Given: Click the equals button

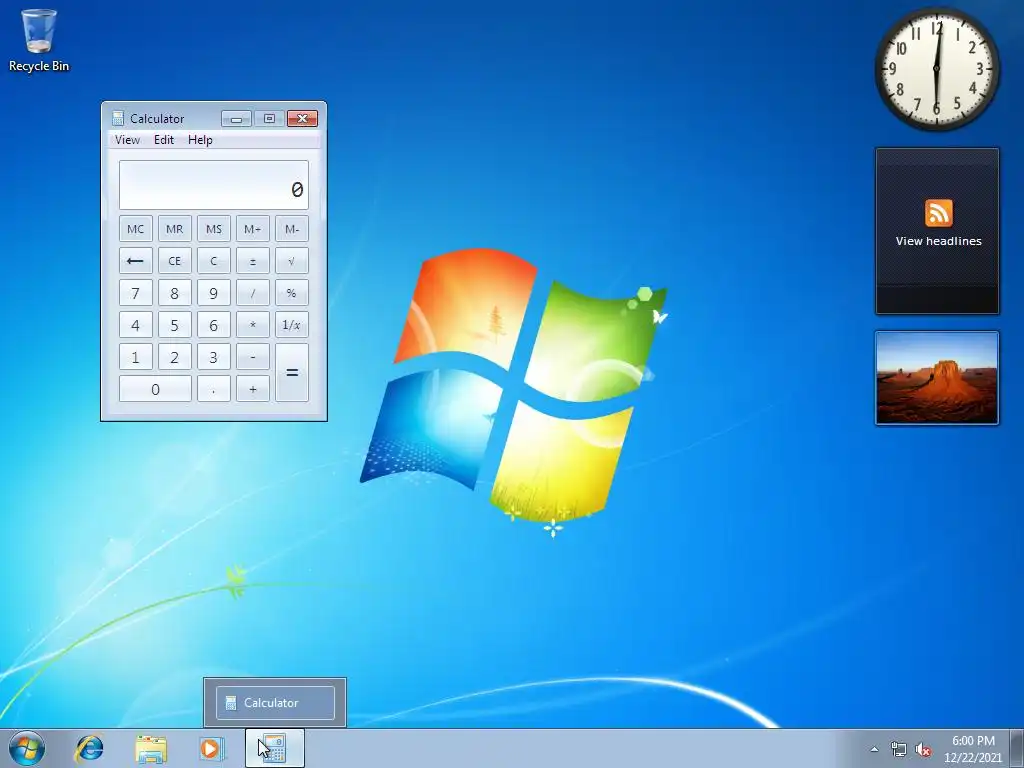Looking at the screenshot, I should coord(292,372).
